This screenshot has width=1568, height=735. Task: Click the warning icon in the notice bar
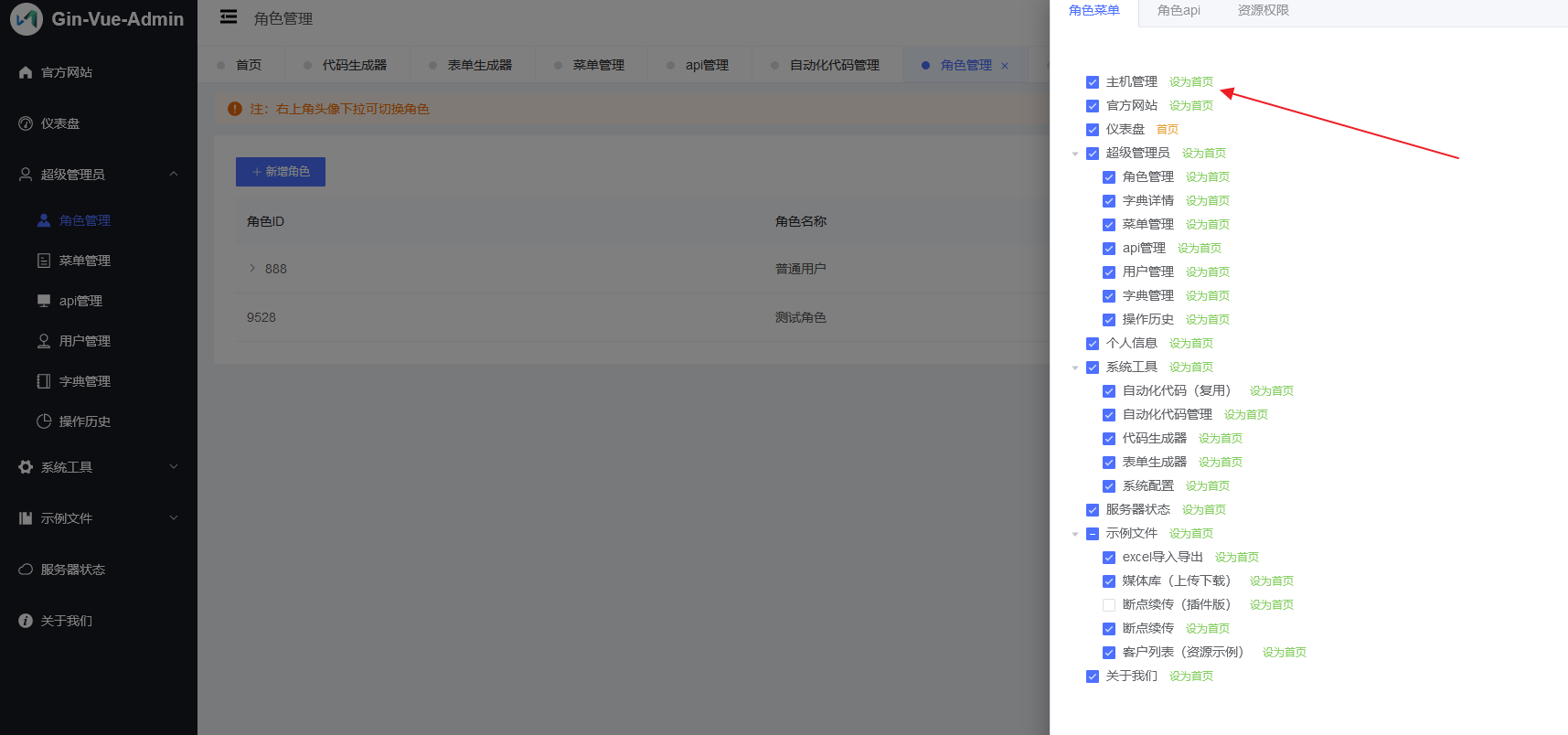click(235, 109)
